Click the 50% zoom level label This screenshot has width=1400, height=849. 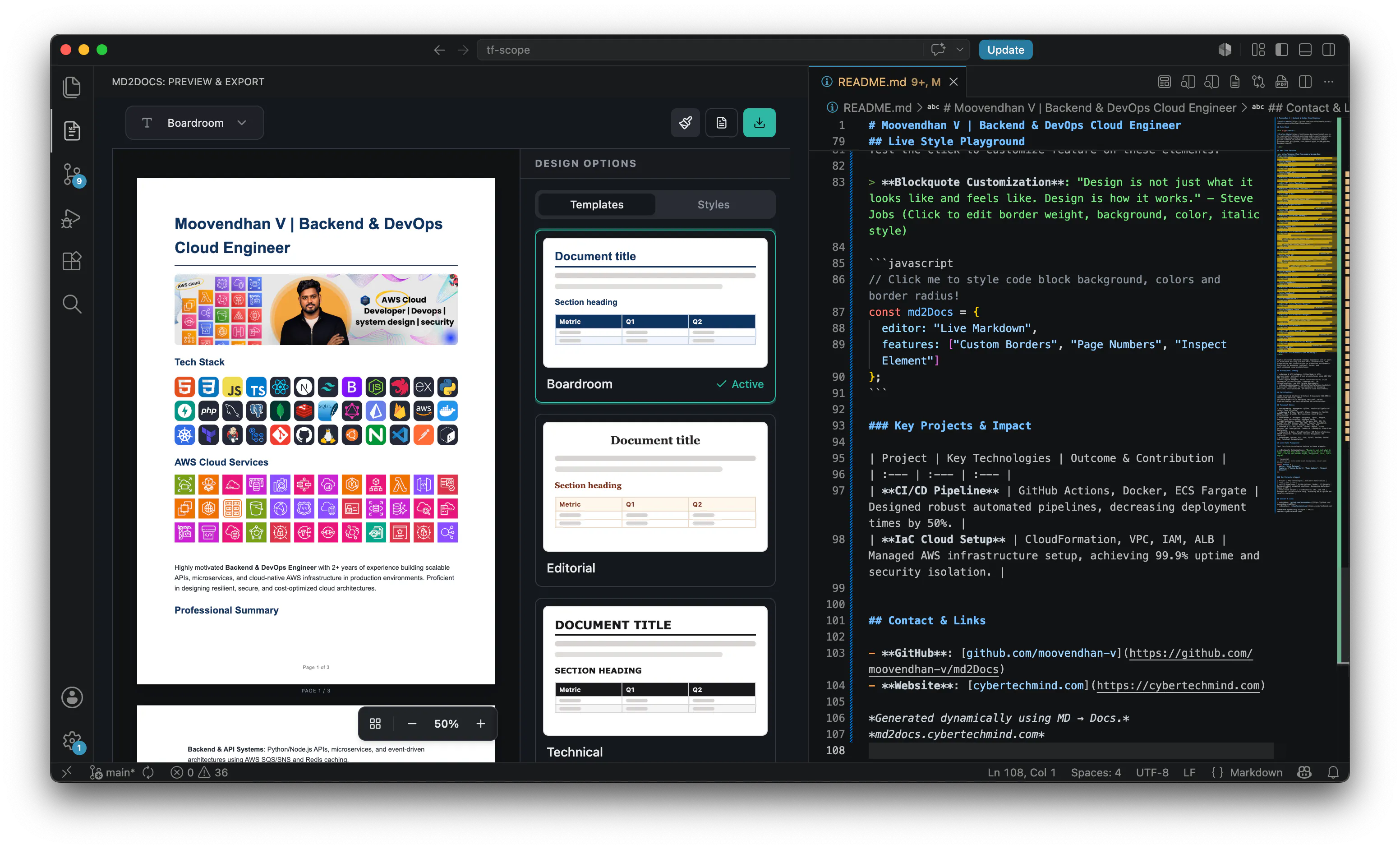click(x=446, y=724)
